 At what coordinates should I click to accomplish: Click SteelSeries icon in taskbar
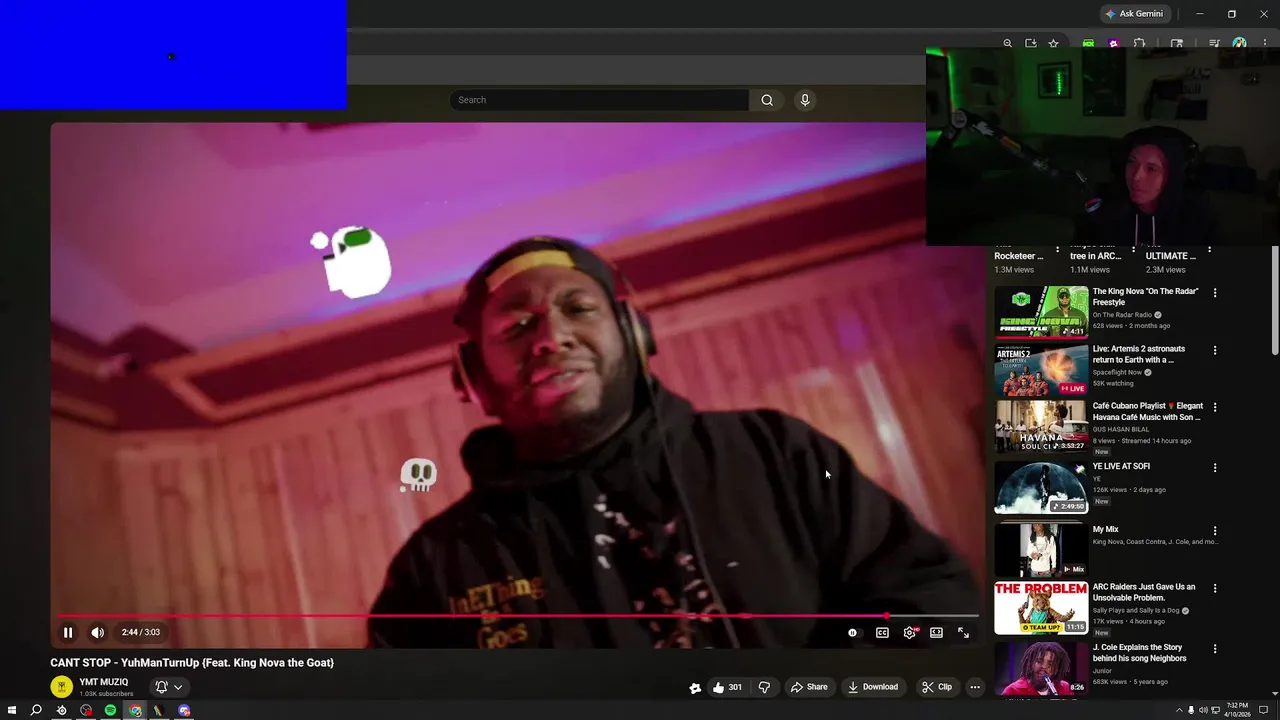(61, 710)
